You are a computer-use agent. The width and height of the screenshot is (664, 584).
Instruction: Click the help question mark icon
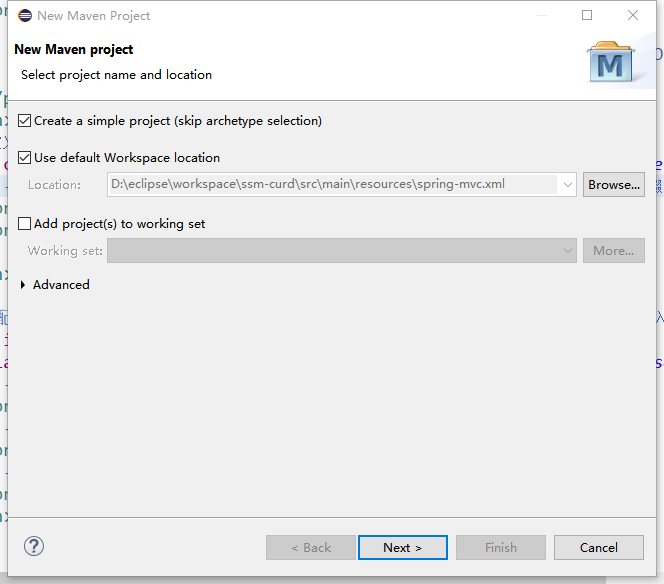click(34, 546)
